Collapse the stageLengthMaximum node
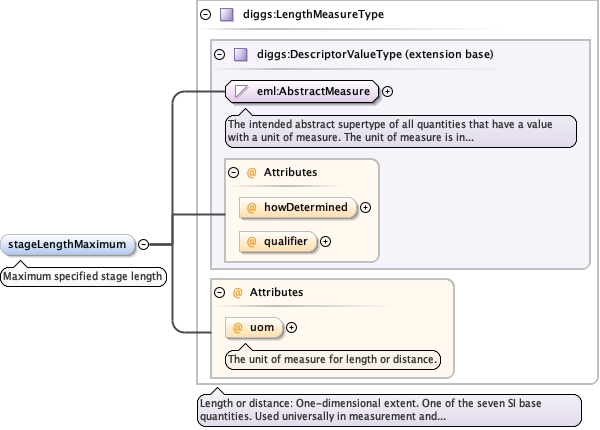 tap(144, 243)
